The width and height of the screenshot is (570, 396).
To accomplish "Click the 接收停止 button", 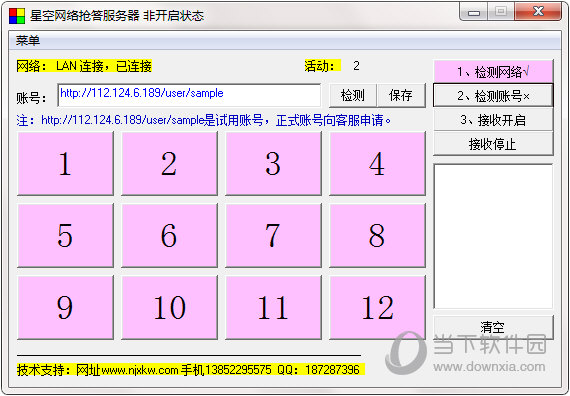I will click(x=493, y=144).
